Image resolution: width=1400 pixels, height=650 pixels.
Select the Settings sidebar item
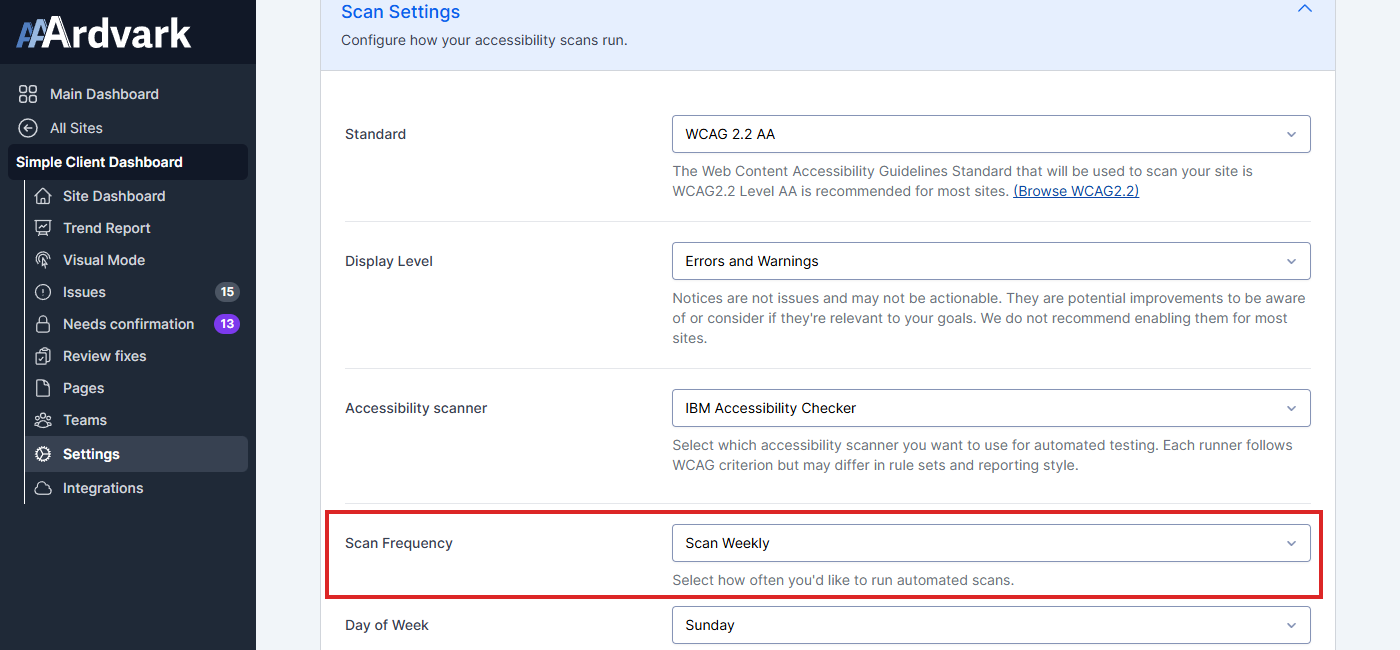coord(137,454)
